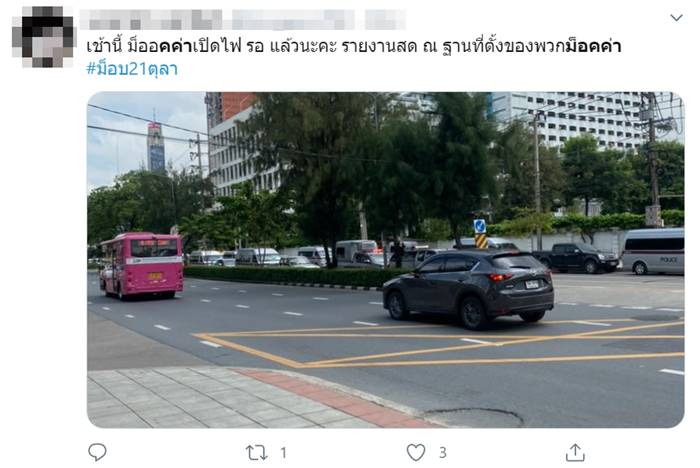700x468 pixels.
Task: Click the police van in the photo
Action: [x=653, y=251]
